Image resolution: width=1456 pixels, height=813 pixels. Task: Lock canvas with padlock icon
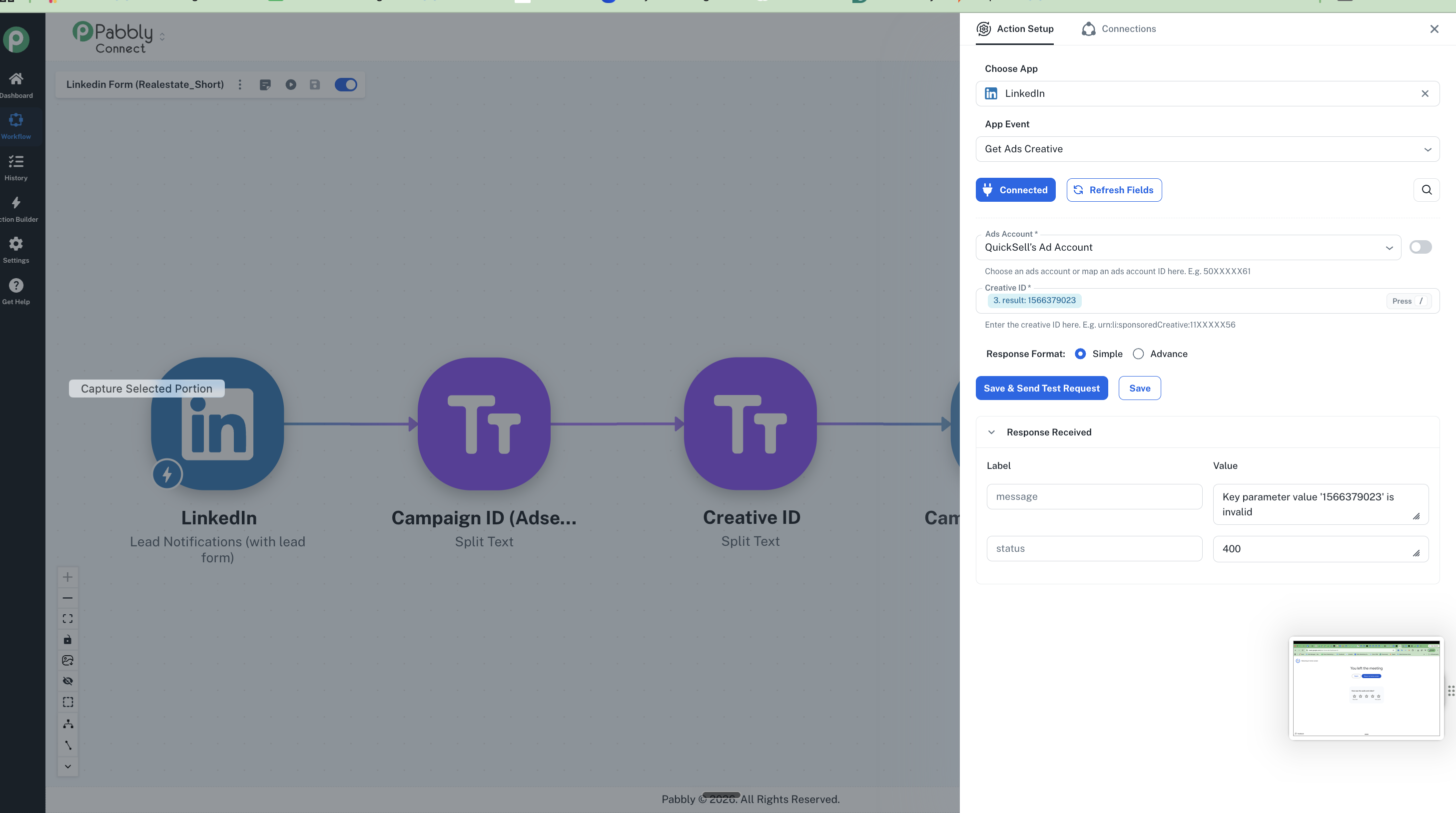[x=68, y=640]
